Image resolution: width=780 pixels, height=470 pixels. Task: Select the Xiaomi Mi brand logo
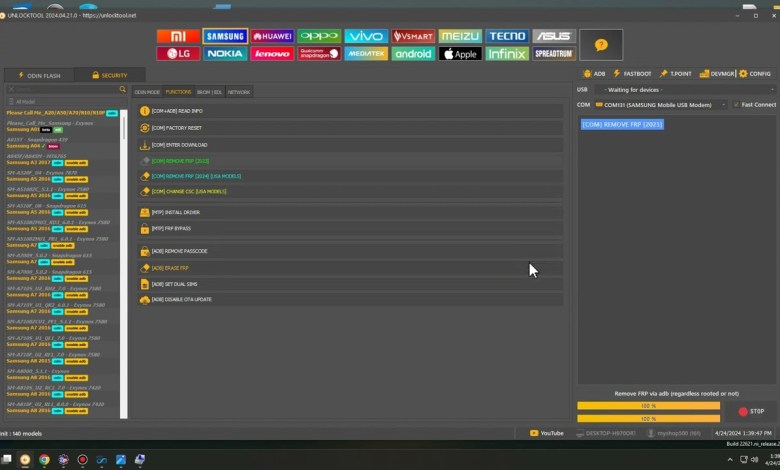pos(178,36)
